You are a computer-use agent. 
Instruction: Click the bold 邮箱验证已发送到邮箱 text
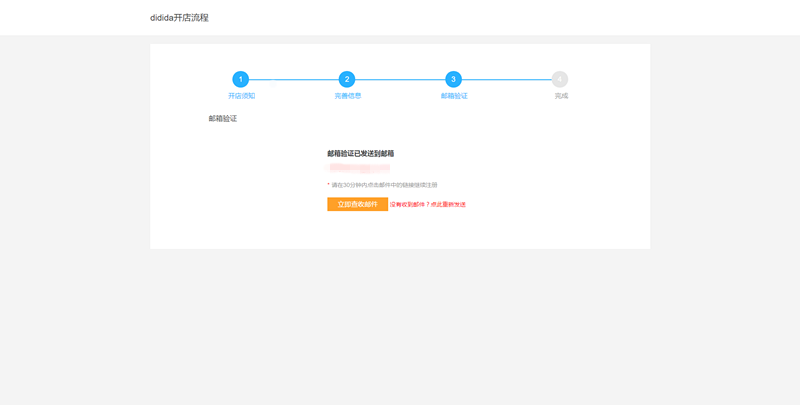(x=360, y=154)
